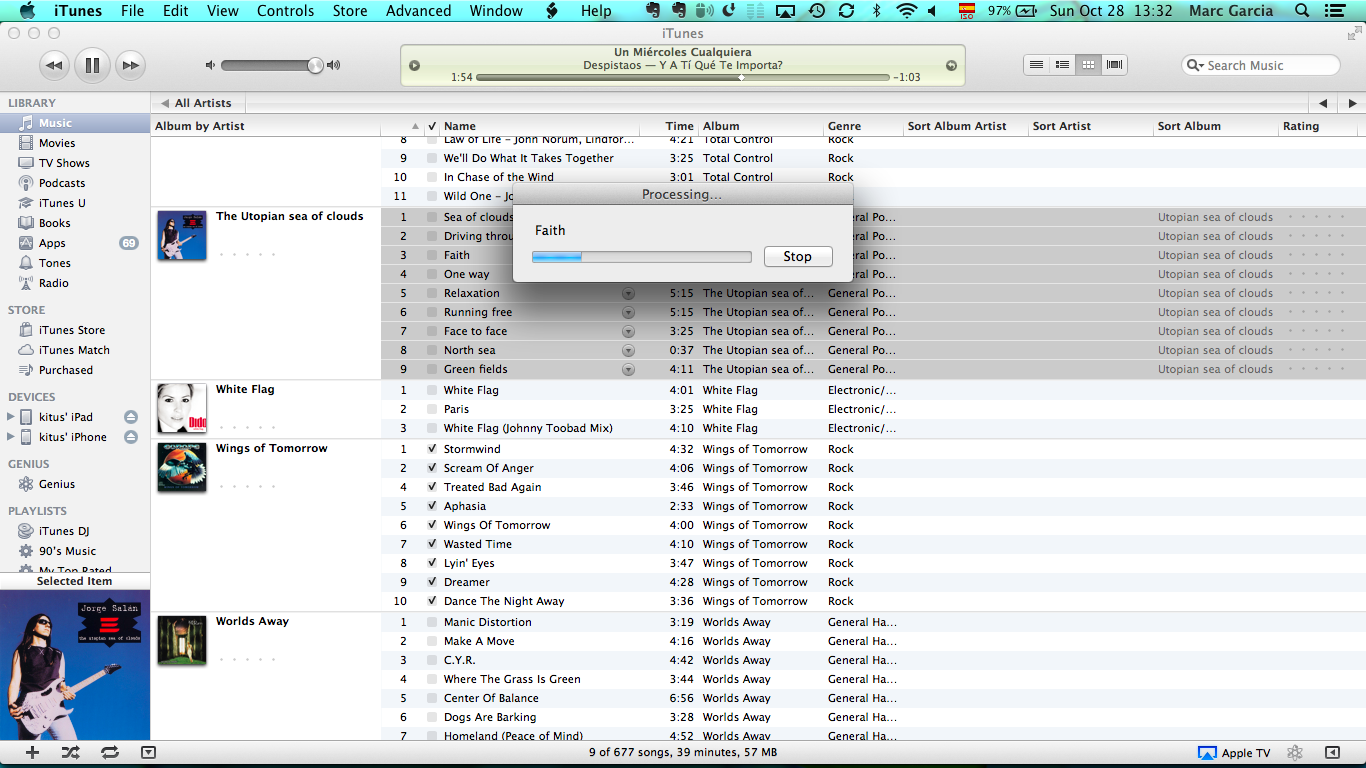Pause the current song

92,66
